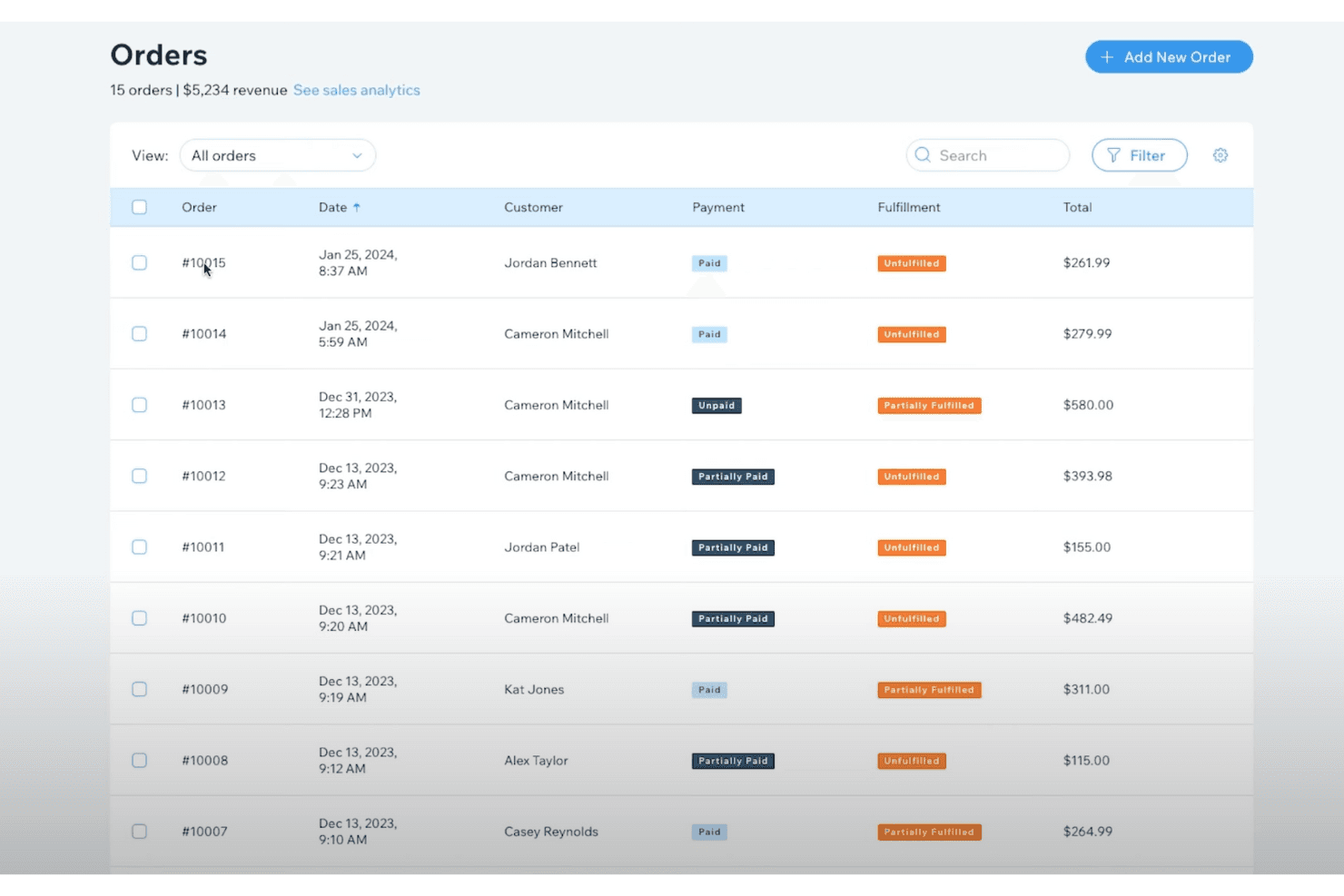
Task: Check the box for order #10010
Action: coord(139,618)
